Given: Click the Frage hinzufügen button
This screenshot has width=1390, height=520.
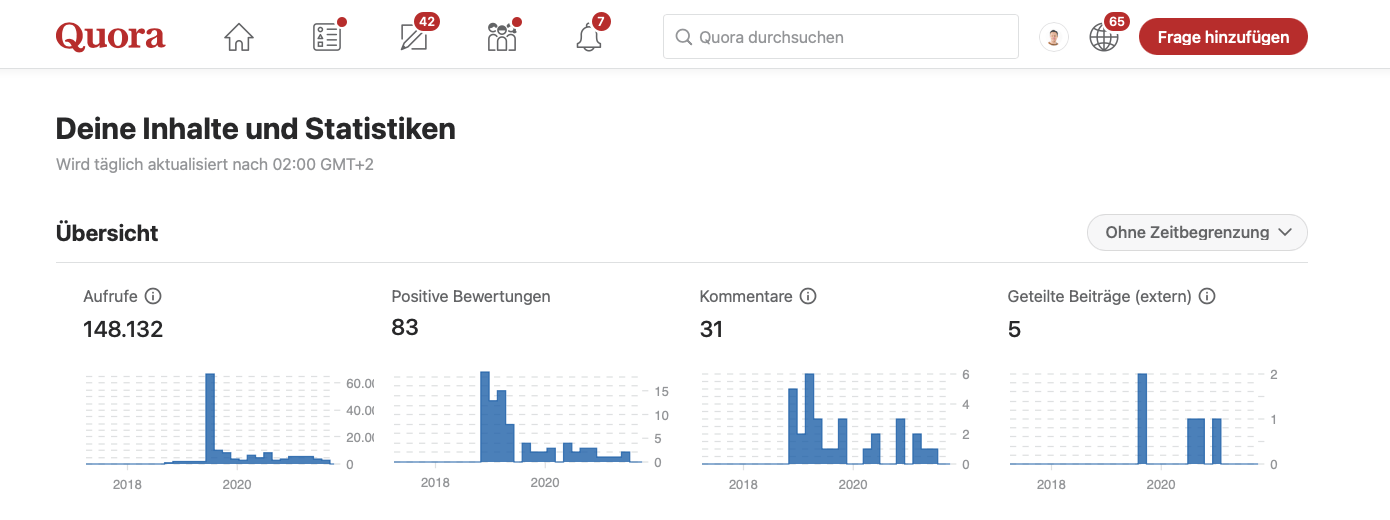Looking at the screenshot, I should pos(1222,37).
